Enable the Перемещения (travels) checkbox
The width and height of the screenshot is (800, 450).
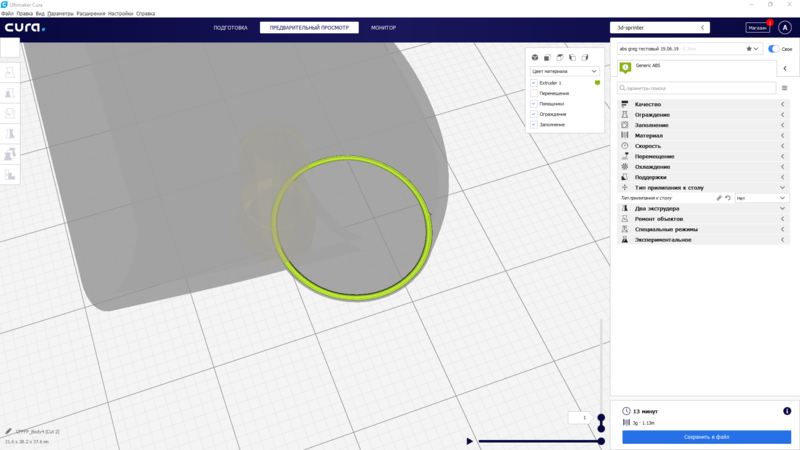coord(534,93)
